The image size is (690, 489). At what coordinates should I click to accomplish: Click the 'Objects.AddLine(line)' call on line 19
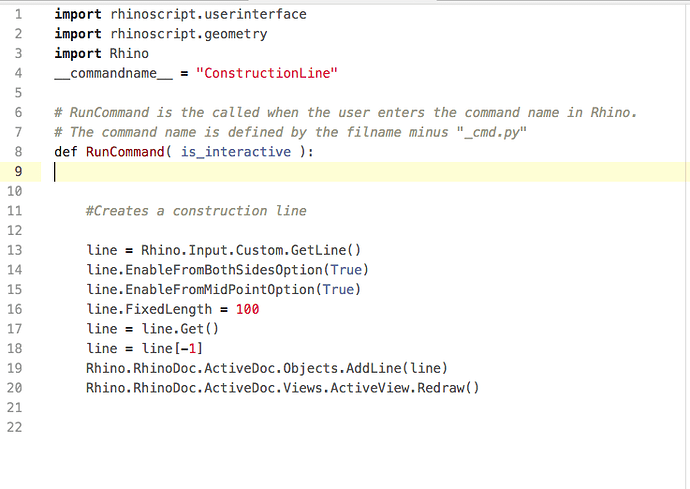[365, 368]
